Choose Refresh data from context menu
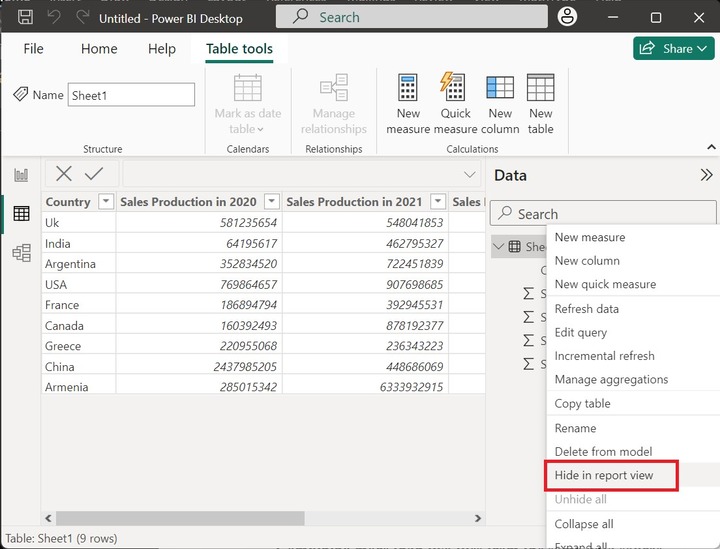The height and width of the screenshot is (549, 720). [587, 309]
